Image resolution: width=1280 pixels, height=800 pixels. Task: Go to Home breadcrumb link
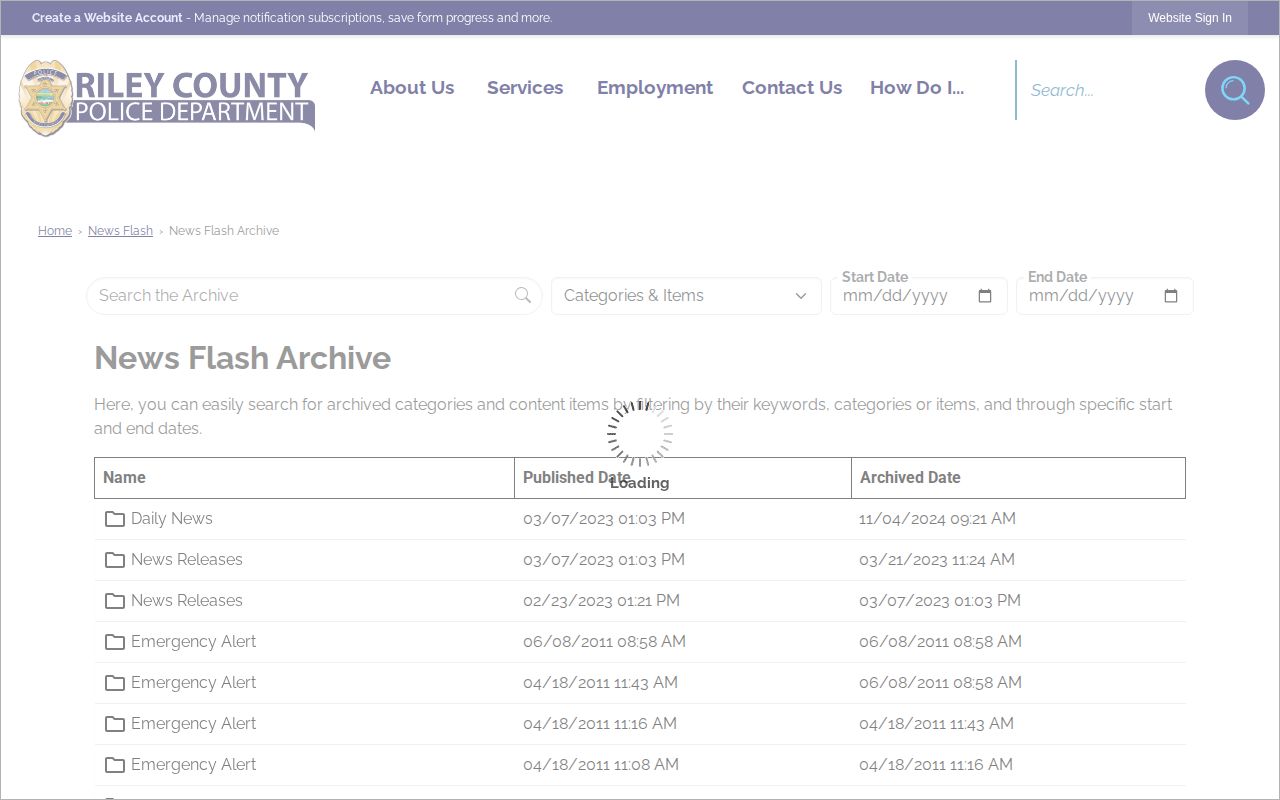55,231
